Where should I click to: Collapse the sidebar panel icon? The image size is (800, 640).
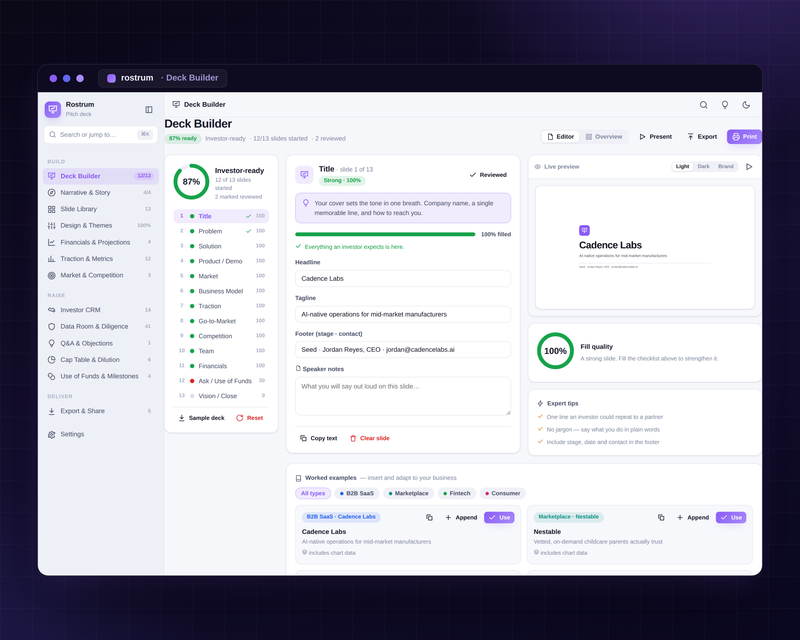pos(148,109)
